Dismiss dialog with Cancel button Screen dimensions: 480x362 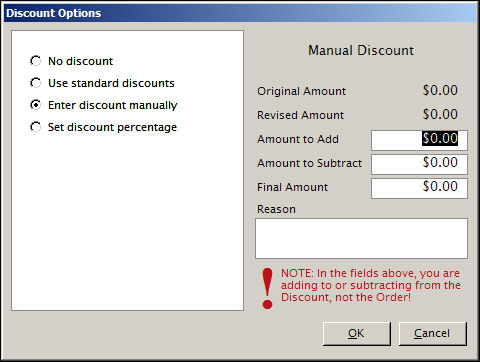pyautogui.click(x=432, y=333)
